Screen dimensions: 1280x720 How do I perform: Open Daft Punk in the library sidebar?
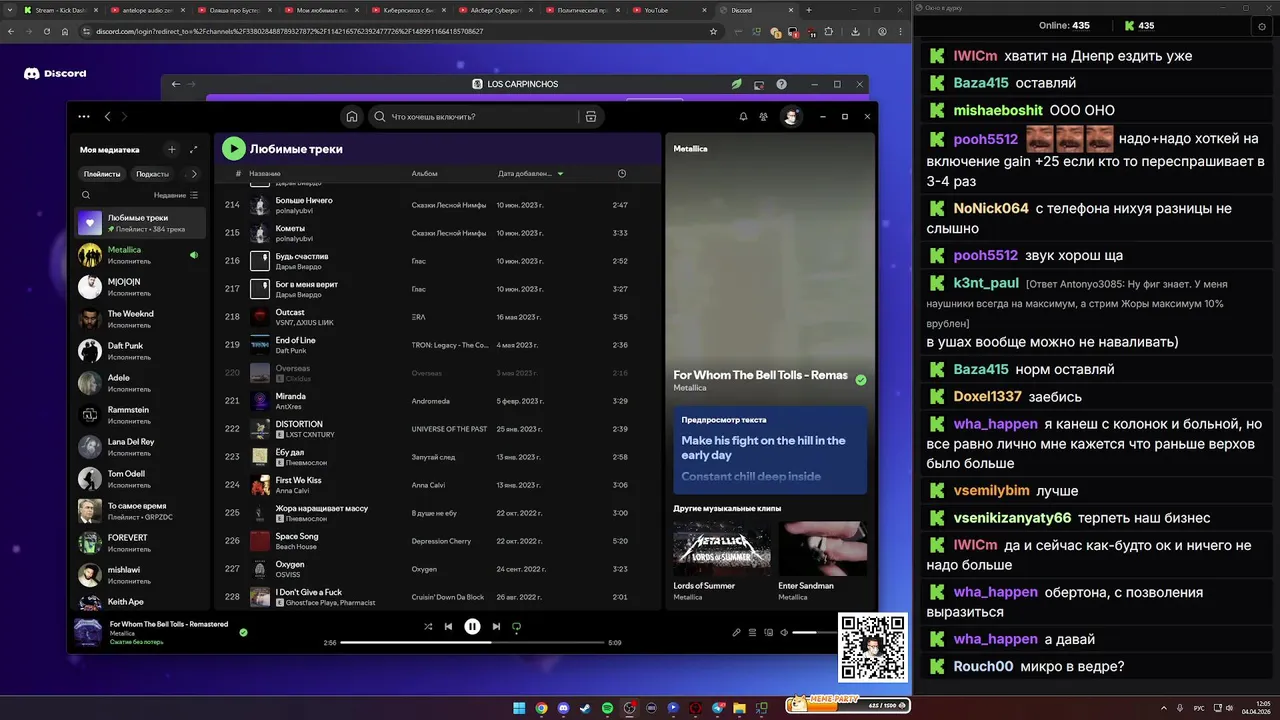(x=140, y=350)
